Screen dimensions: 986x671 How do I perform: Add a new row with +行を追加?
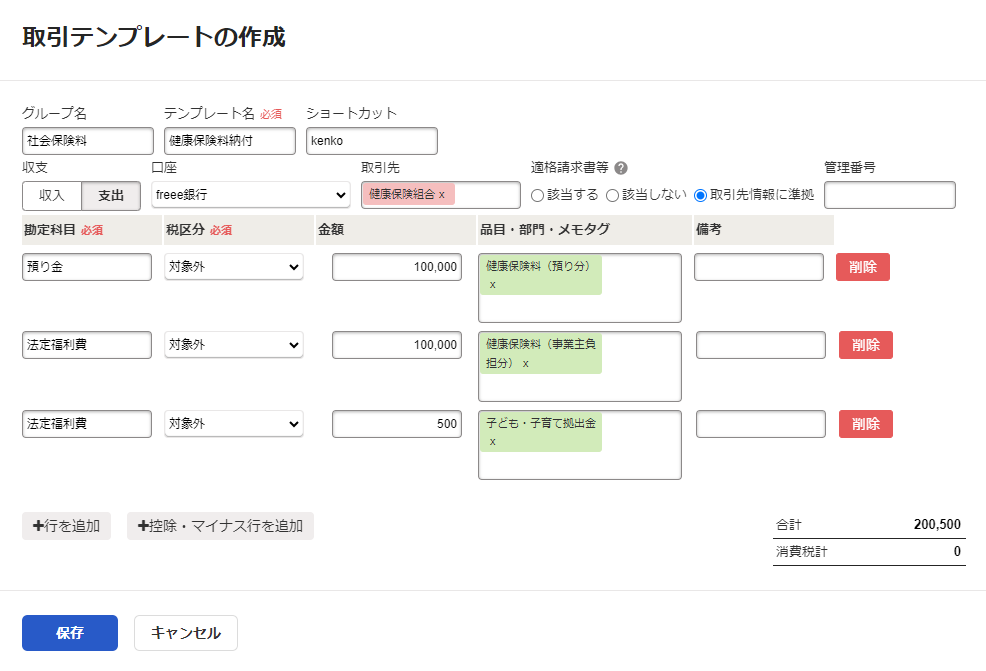pos(67,526)
